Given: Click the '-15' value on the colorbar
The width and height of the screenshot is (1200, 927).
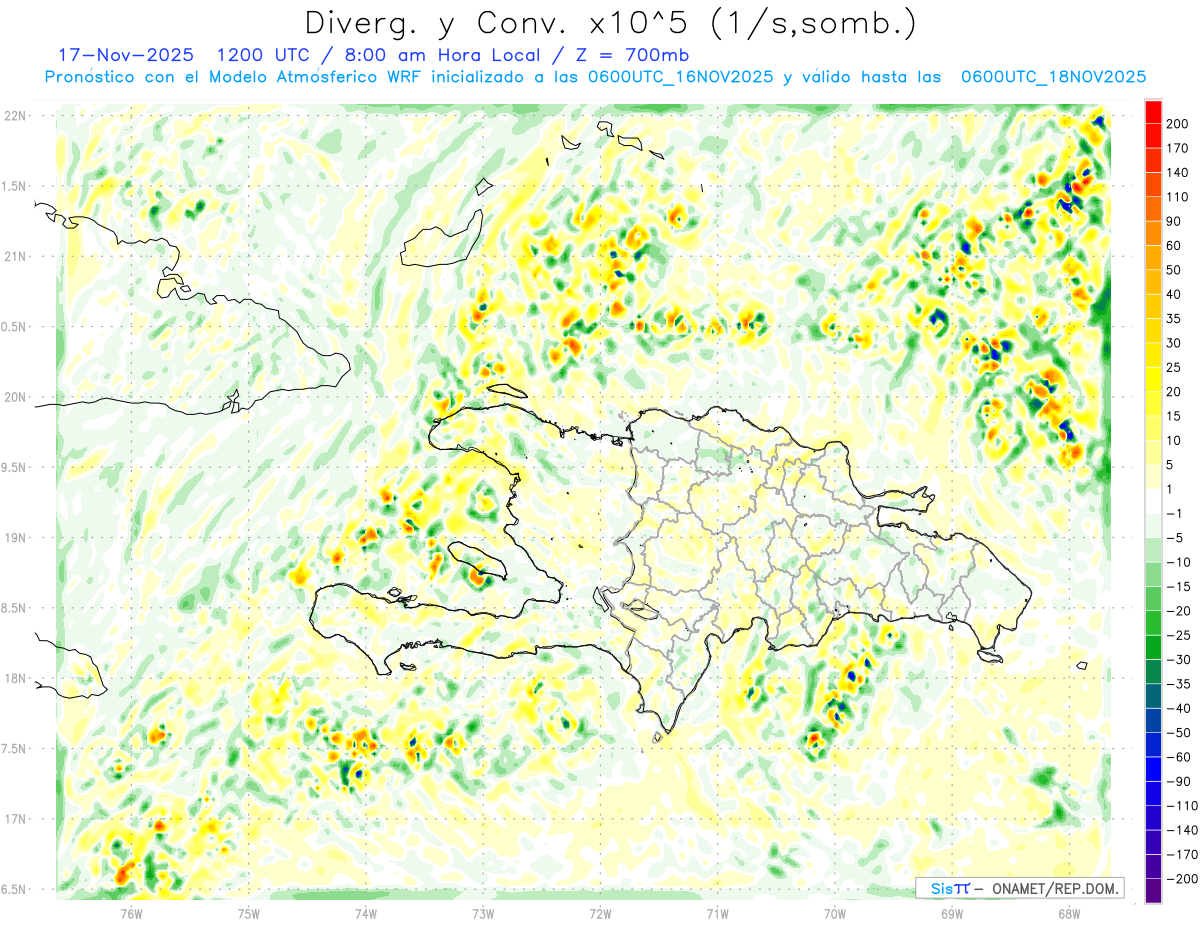Looking at the screenshot, I should click(x=1178, y=587).
